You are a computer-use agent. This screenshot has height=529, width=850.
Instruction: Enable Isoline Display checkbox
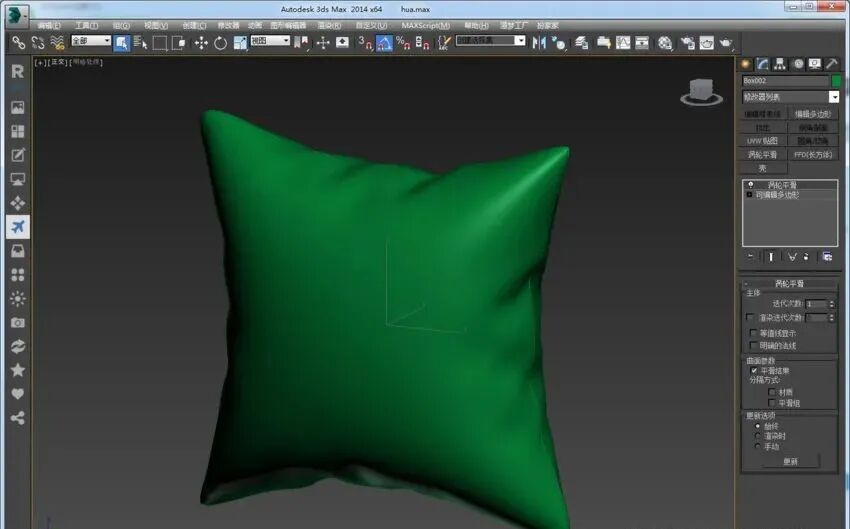(754, 333)
